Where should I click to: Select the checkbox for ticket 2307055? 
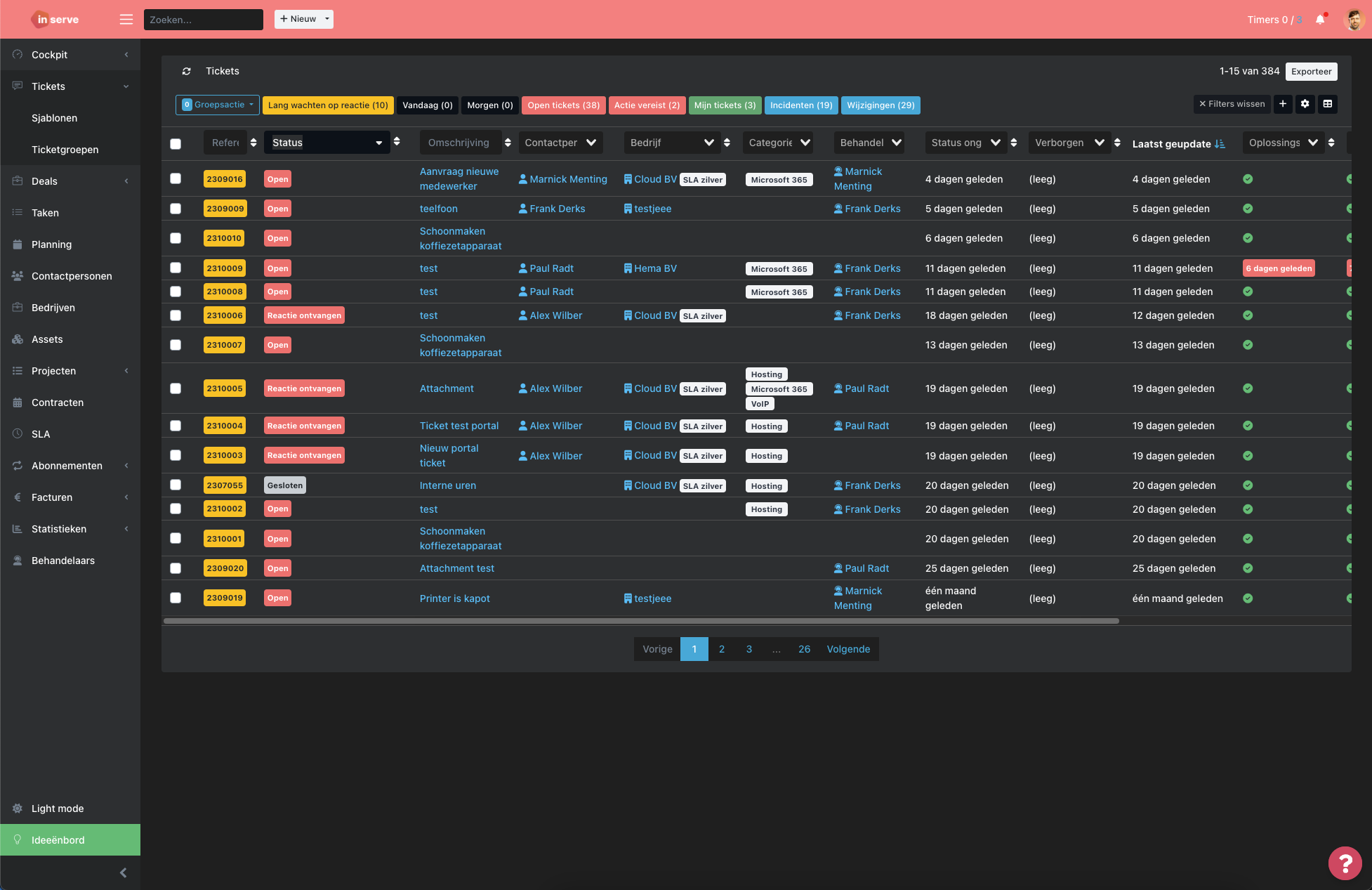click(176, 485)
